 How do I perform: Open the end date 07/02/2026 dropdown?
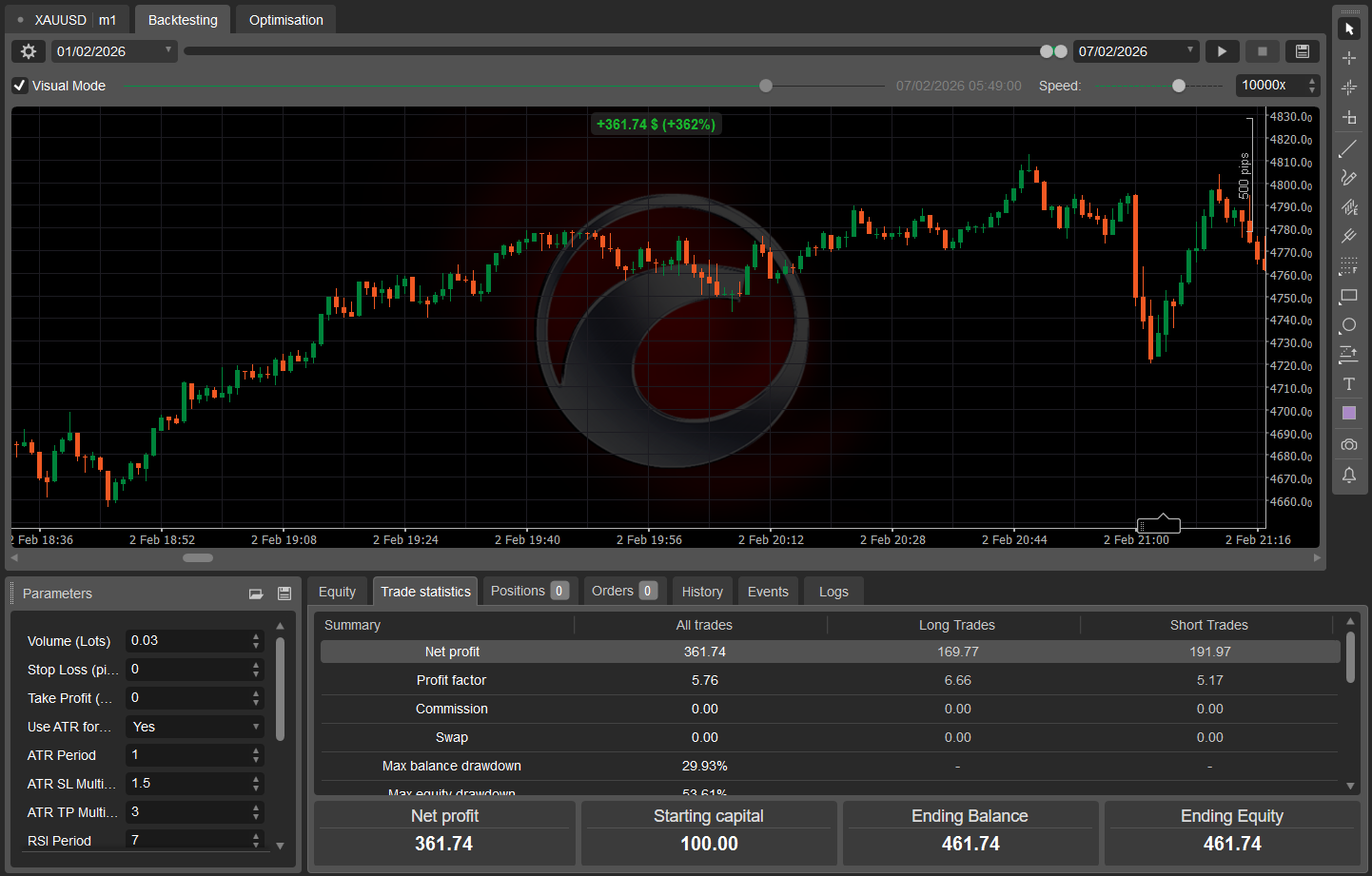[x=1189, y=50]
